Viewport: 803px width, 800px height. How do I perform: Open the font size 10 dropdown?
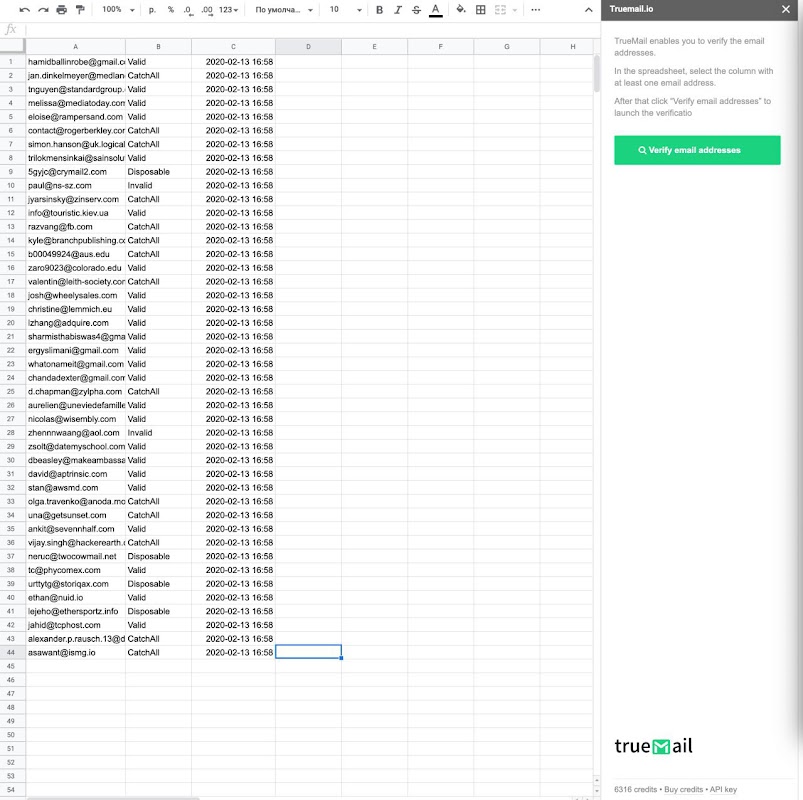tap(345, 10)
